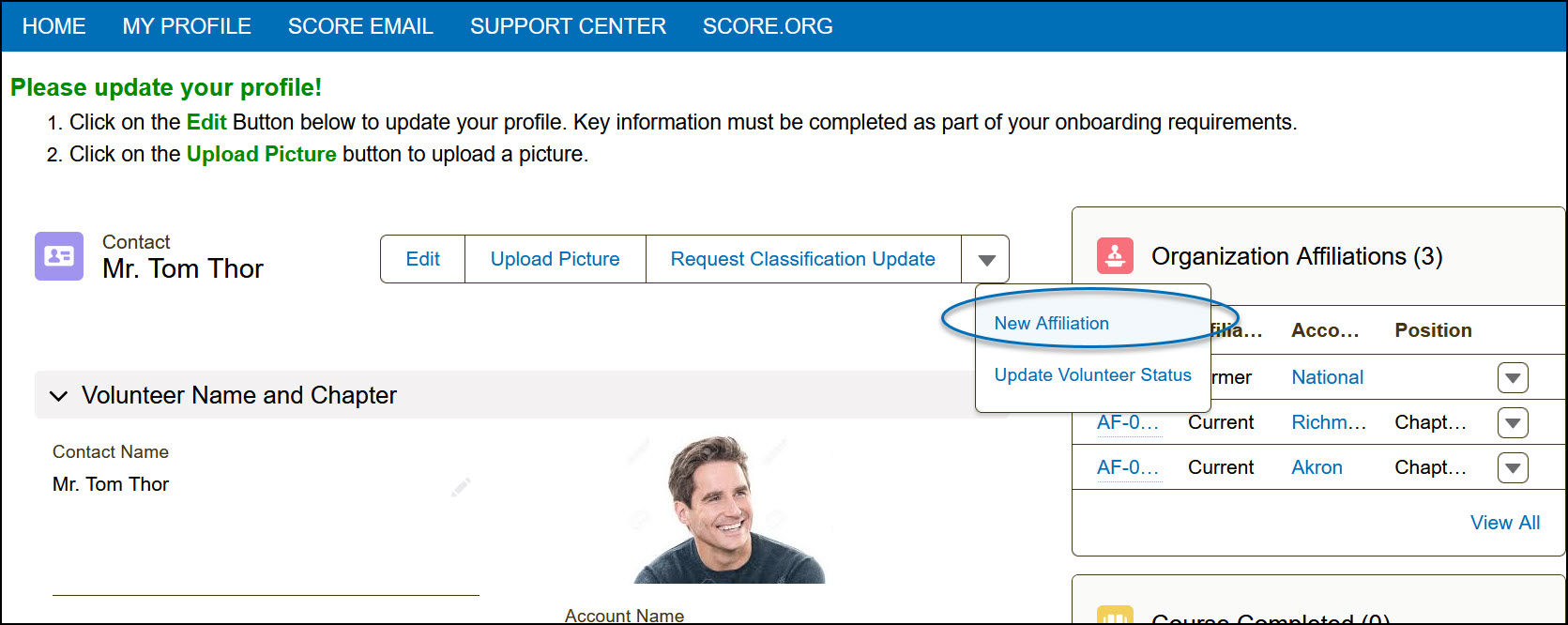Open the MY PROFILE tab
1568x625 pixels.
(x=186, y=25)
